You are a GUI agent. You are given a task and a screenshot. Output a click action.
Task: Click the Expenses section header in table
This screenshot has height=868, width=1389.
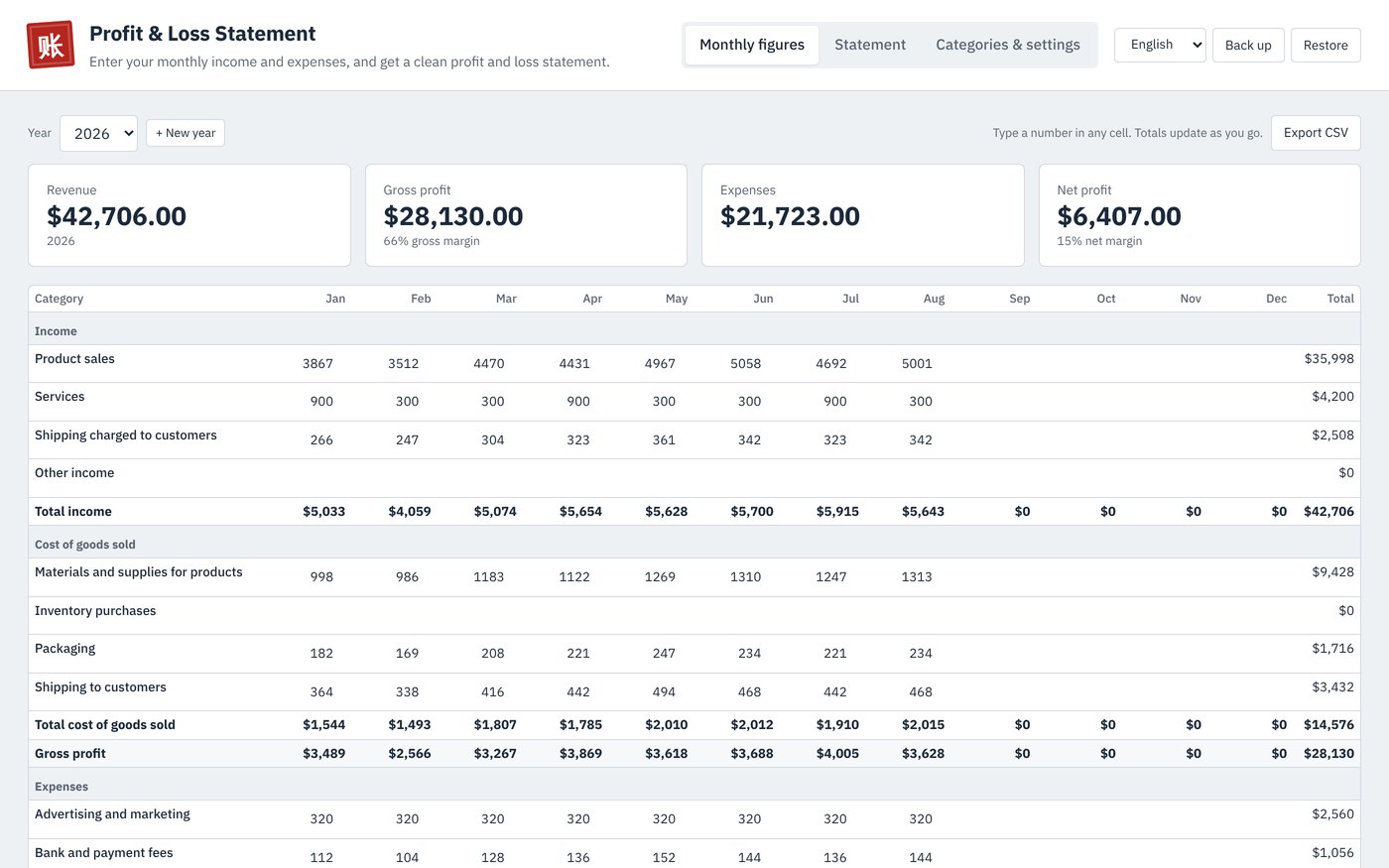point(62,787)
